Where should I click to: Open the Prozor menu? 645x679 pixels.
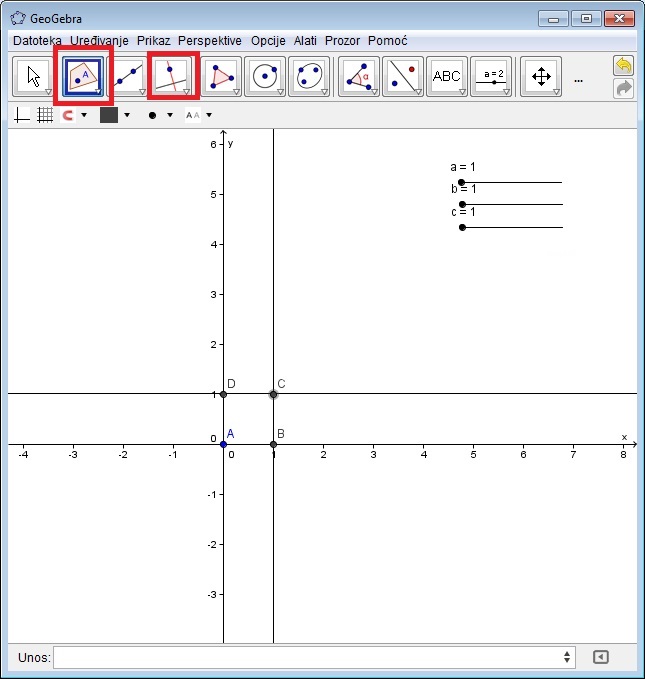pyautogui.click(x=342, y=41)
